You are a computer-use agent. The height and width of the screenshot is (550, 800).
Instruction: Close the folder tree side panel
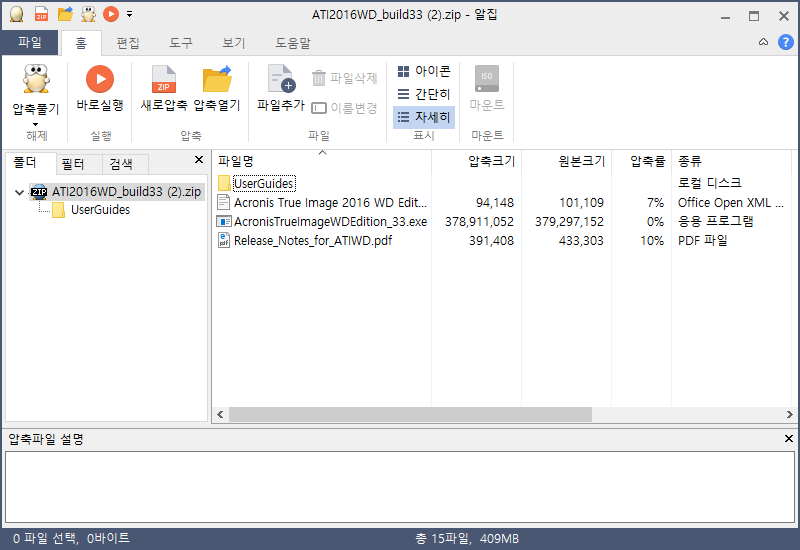pyautogui.click(x=199, y=160)
